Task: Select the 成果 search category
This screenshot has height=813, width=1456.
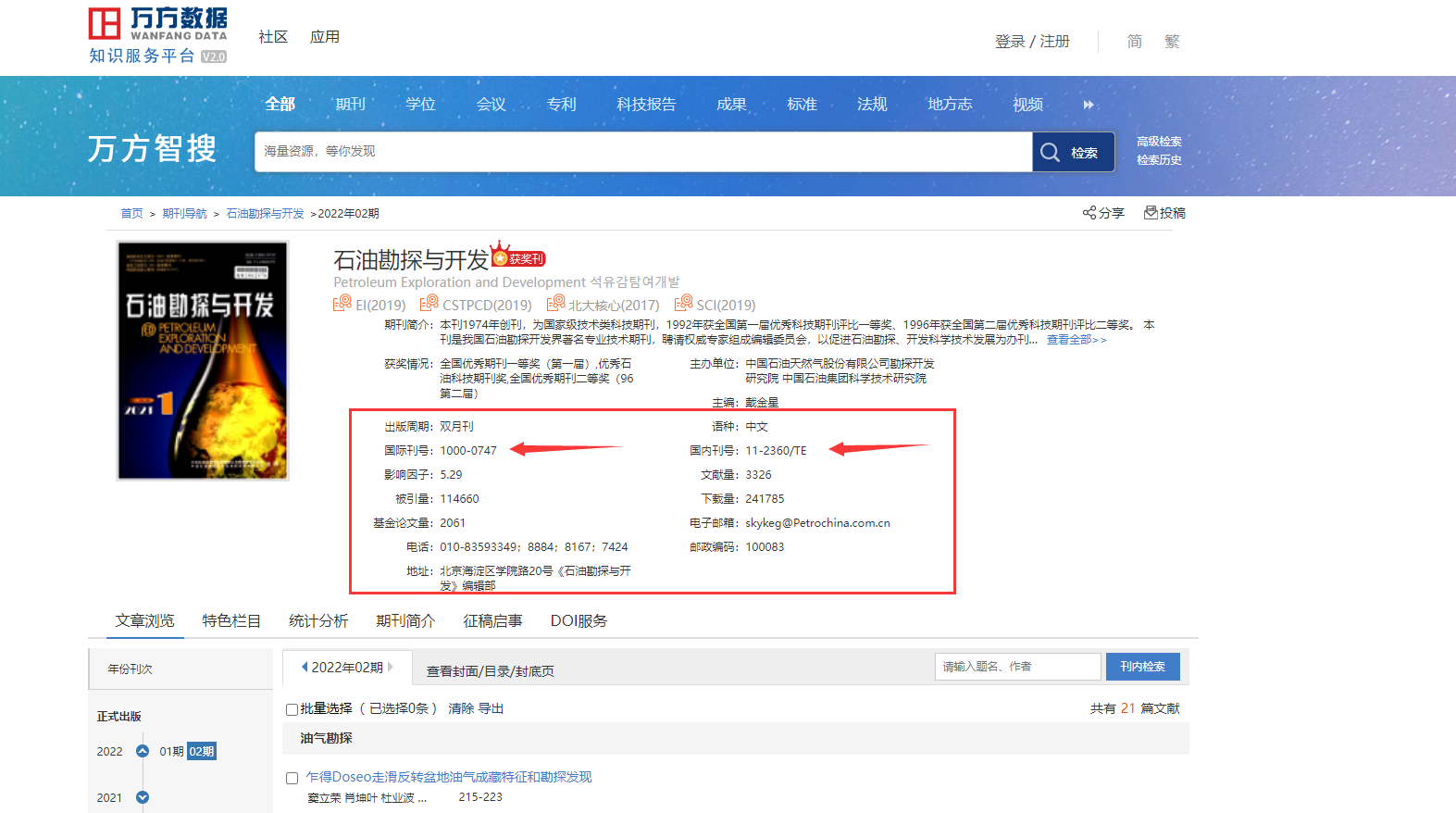Action: coord(731,105)
